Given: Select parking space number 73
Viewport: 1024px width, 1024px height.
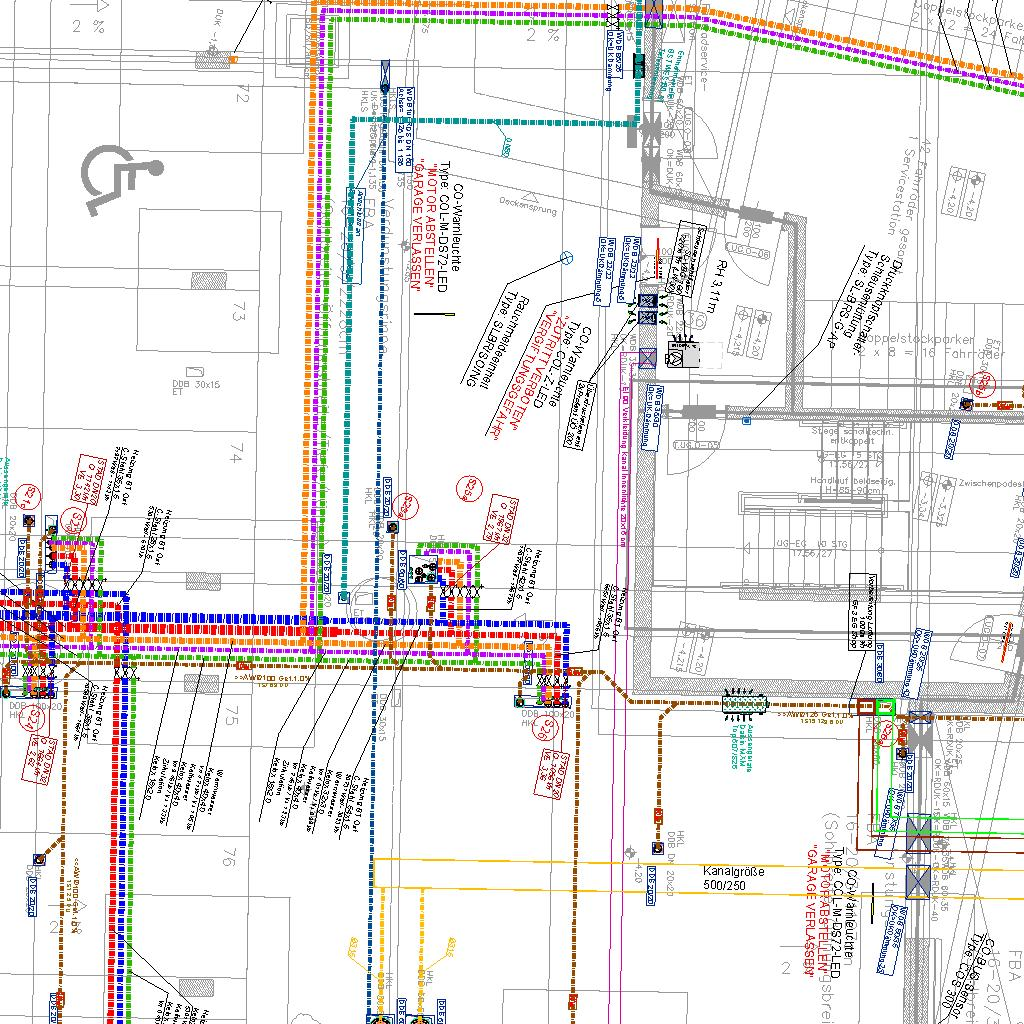Looking at the screenshot, I should point(237,313).
